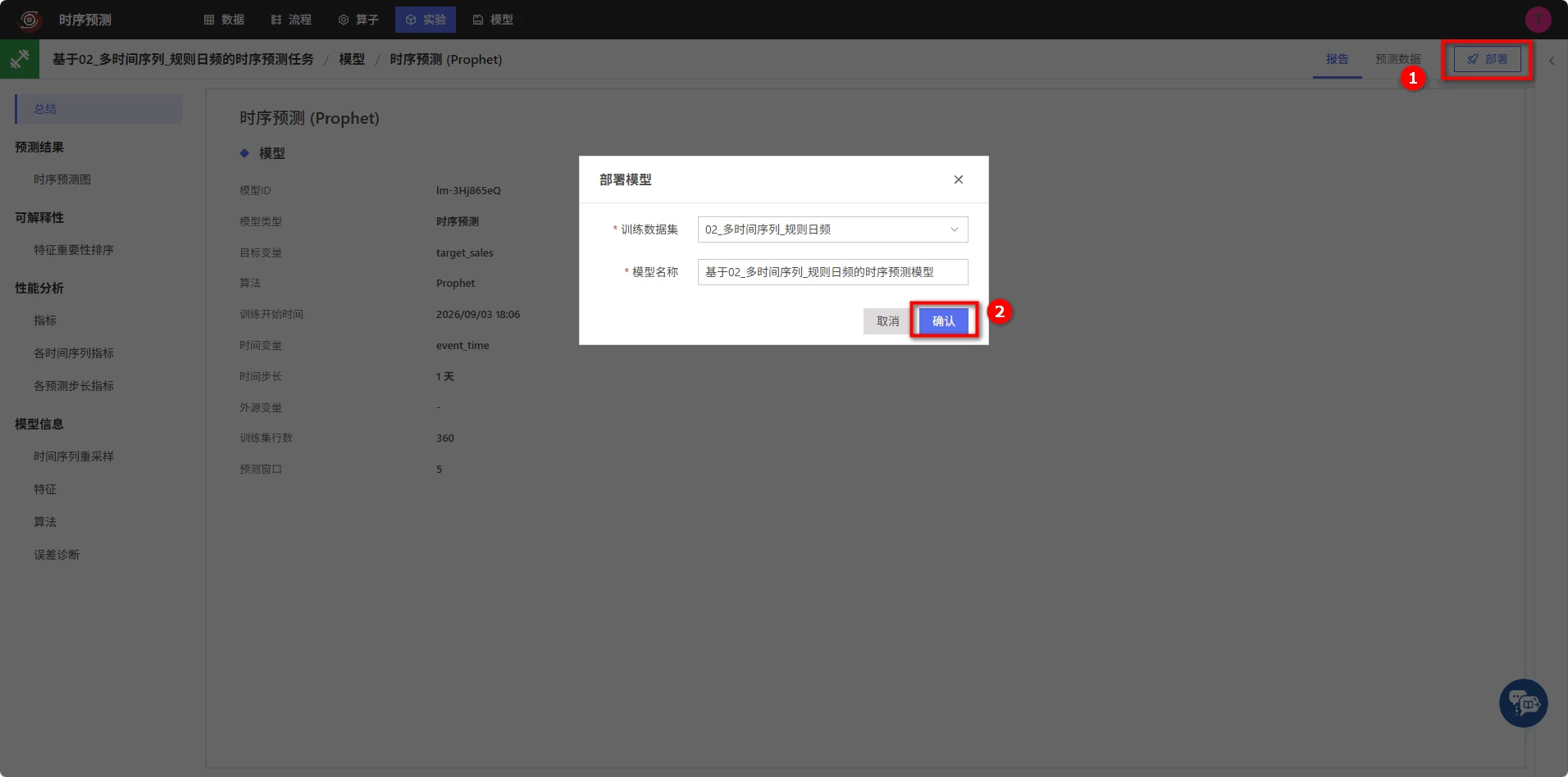
Task: Switch to the 报告 tab
Action: coord(1337,59)
